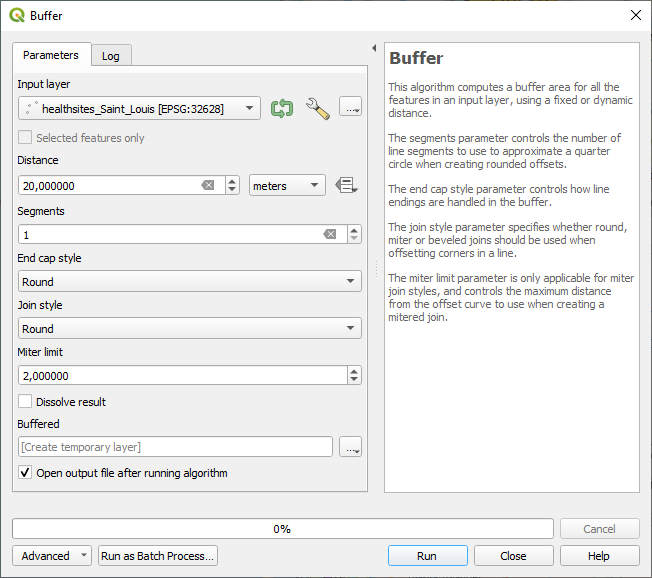
Task: Clear the Distance value field
Action: coord(208,185)
